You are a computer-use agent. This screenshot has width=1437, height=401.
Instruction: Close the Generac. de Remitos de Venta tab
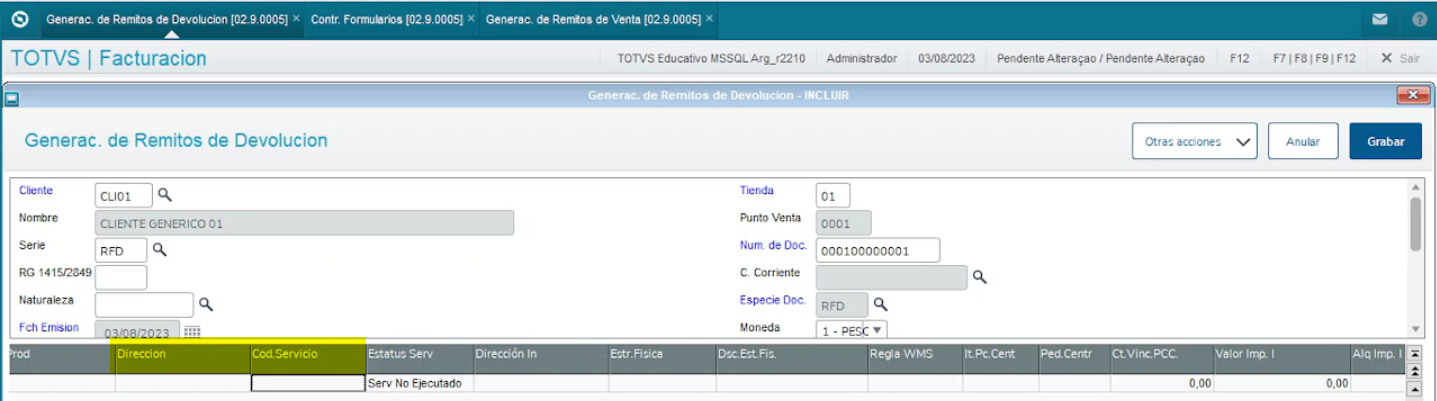[709, 19]
